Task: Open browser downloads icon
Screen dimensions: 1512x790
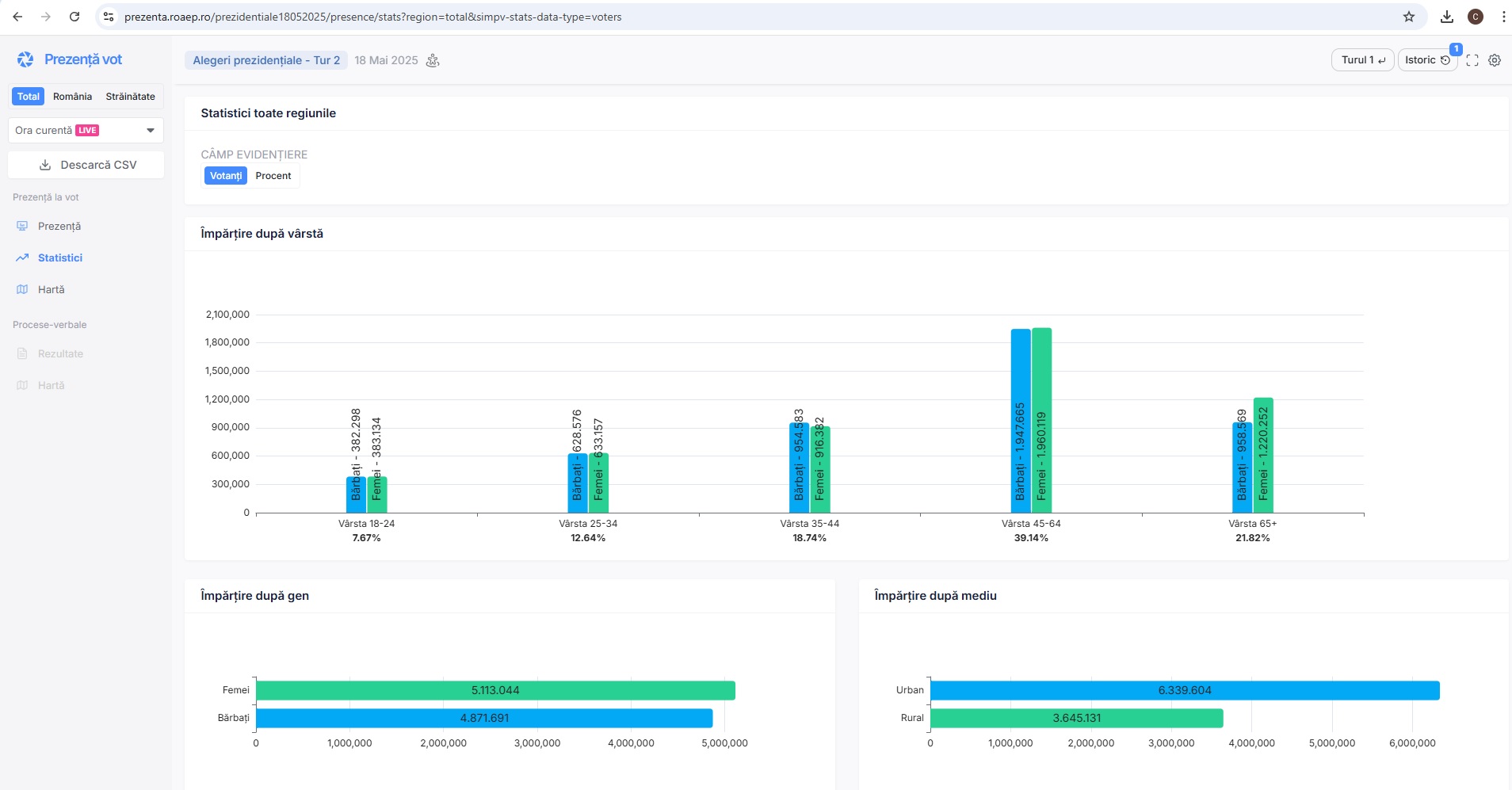Action: (x=1447, y=17)
